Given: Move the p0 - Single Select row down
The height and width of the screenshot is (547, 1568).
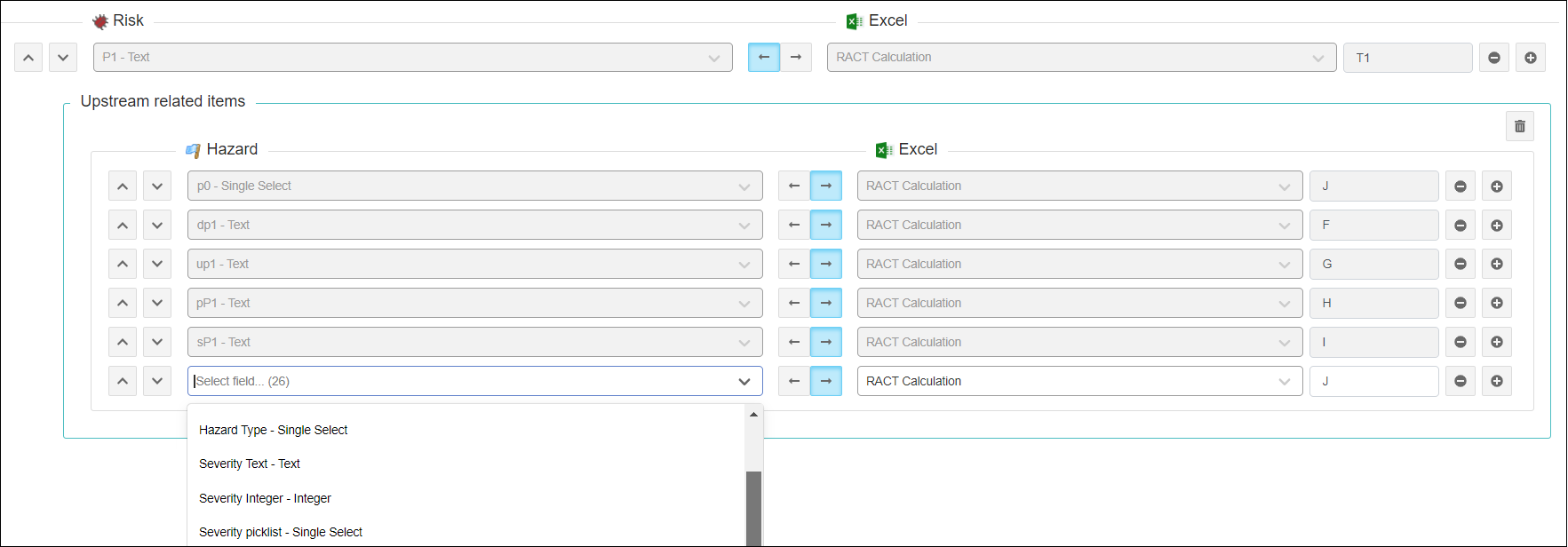Looking at the screenshot, I should click(157, 186).
